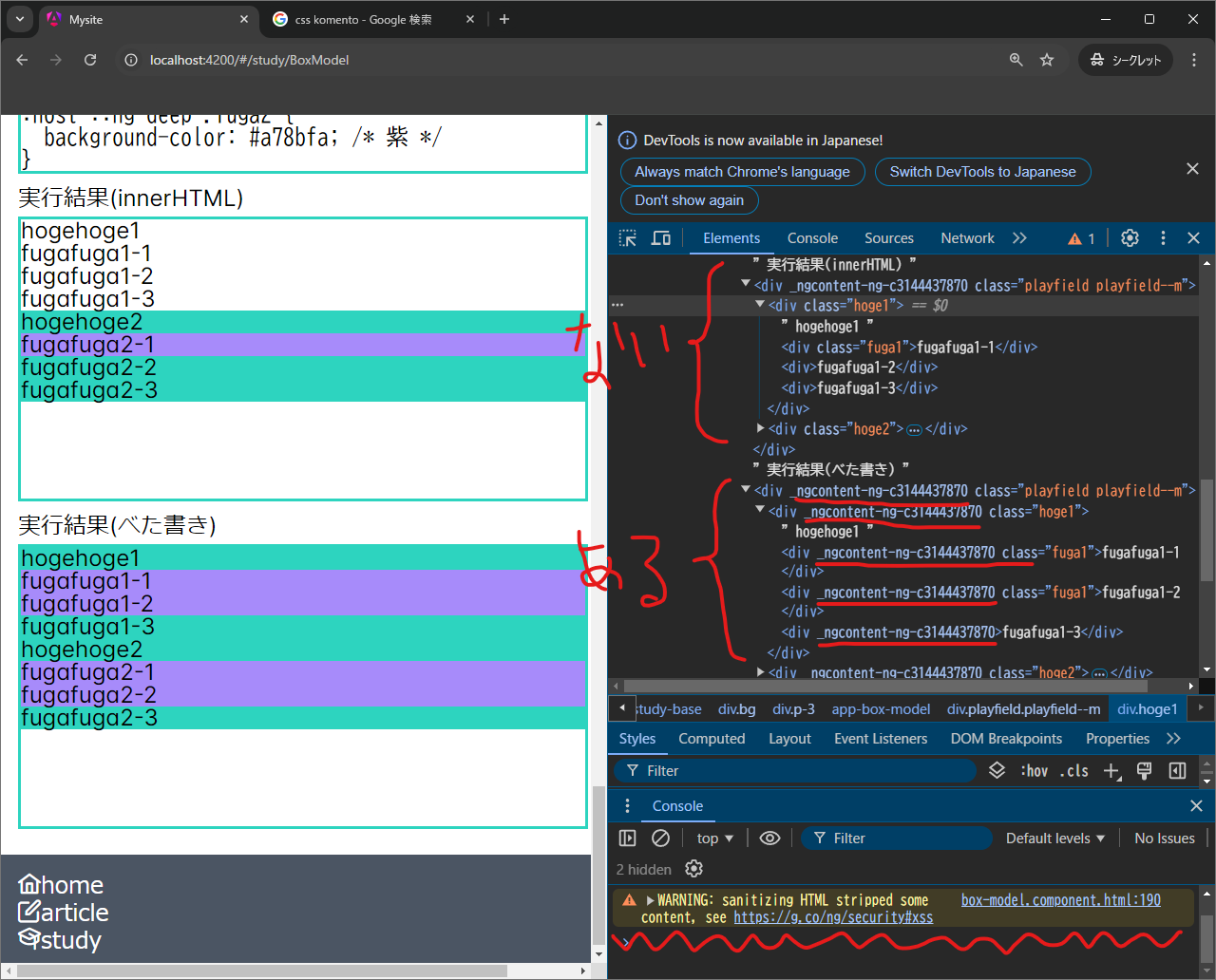Click the styles Filter input field
Image resolution: width=1216 pixels, height=980 pixels.
[798, 771]
